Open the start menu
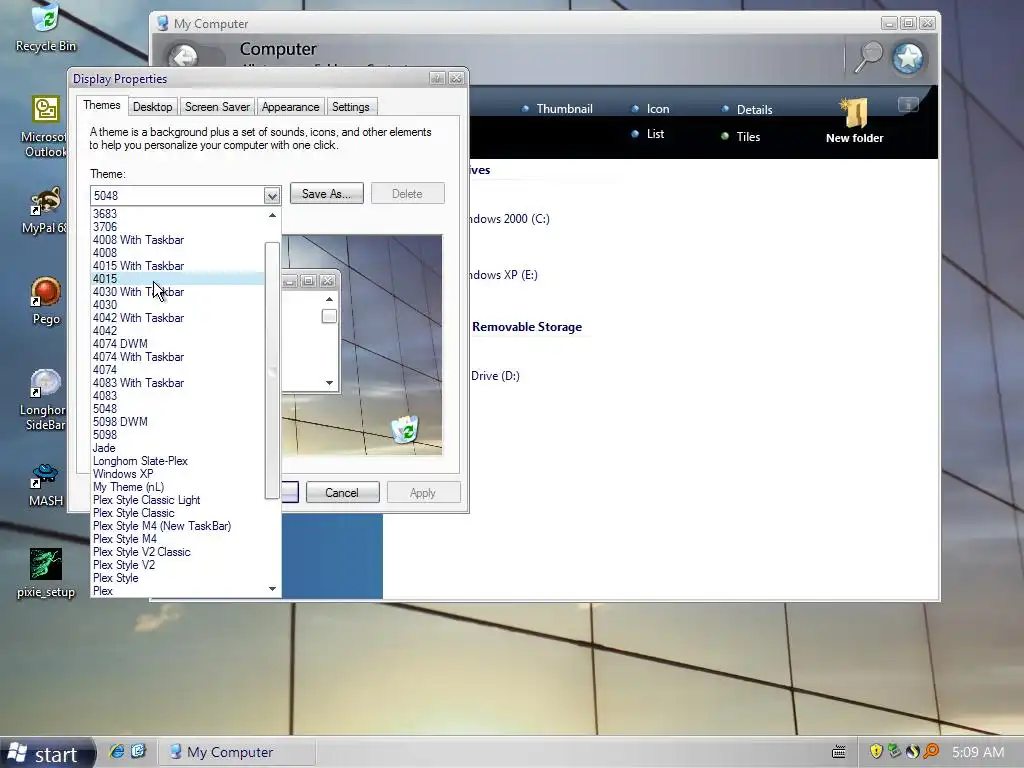 pos(48,753)
